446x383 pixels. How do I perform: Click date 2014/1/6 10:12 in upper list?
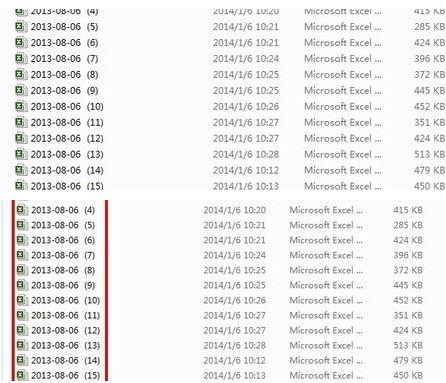click(x=246, y=171)
